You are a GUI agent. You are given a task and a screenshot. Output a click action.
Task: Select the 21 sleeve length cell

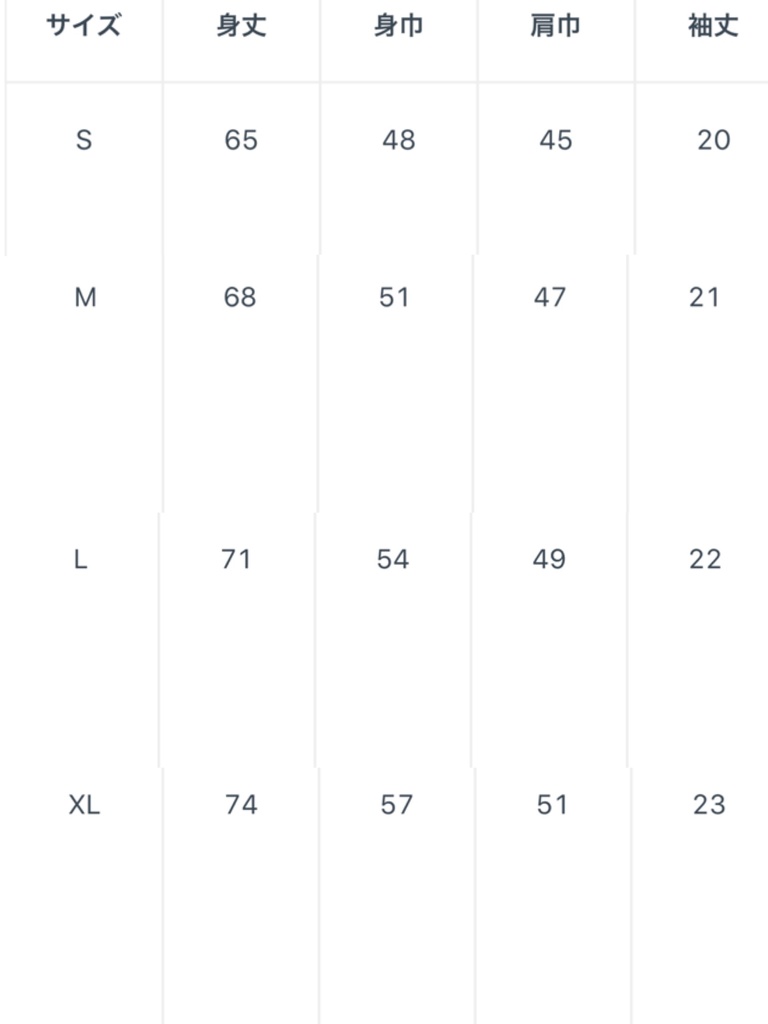coord(704,298)
